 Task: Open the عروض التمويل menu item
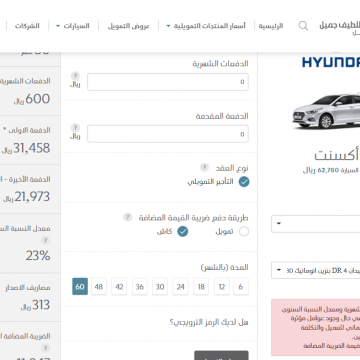pyautogui.click(x=129, y=26)
